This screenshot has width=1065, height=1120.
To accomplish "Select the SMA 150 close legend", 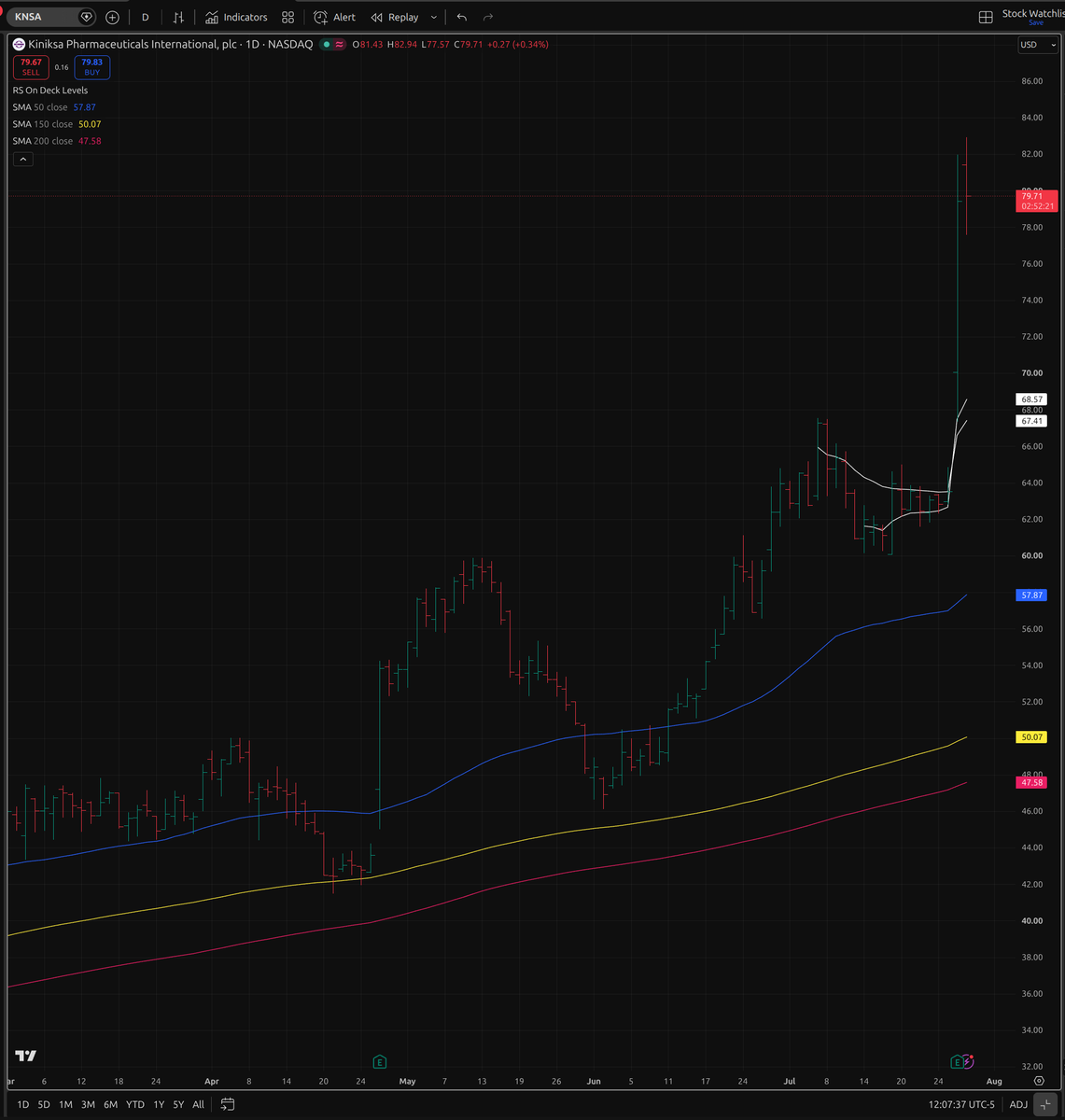I will [57, 124].
